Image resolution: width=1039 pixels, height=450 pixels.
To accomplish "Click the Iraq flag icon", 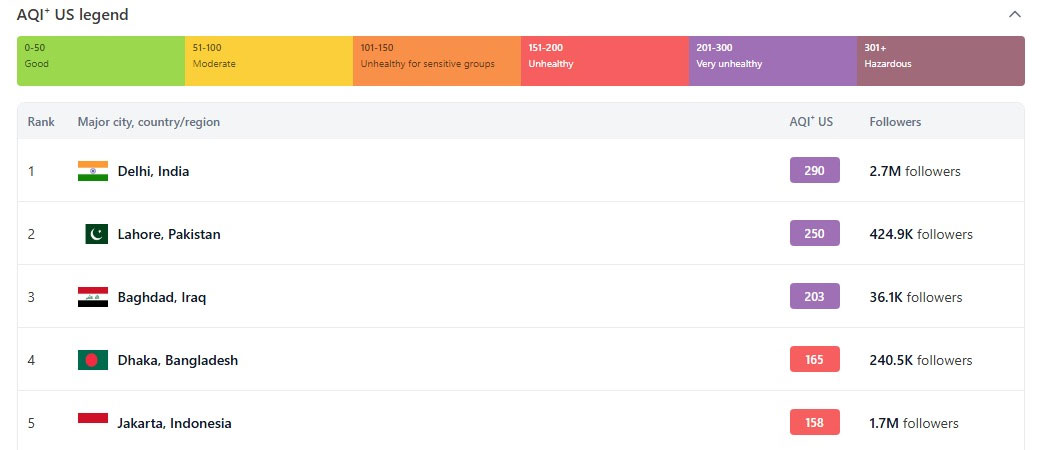I will coord(92,297).
